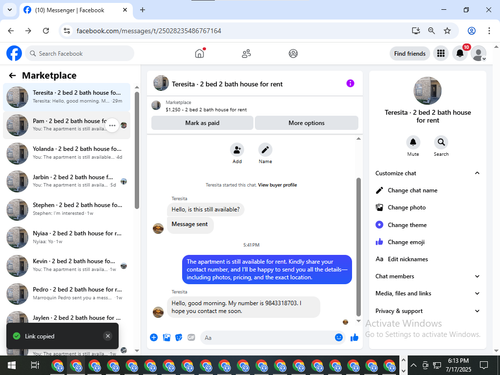Click the Search Facebook field
This screenshot has height=375, width=500.
tap(80, 53)
